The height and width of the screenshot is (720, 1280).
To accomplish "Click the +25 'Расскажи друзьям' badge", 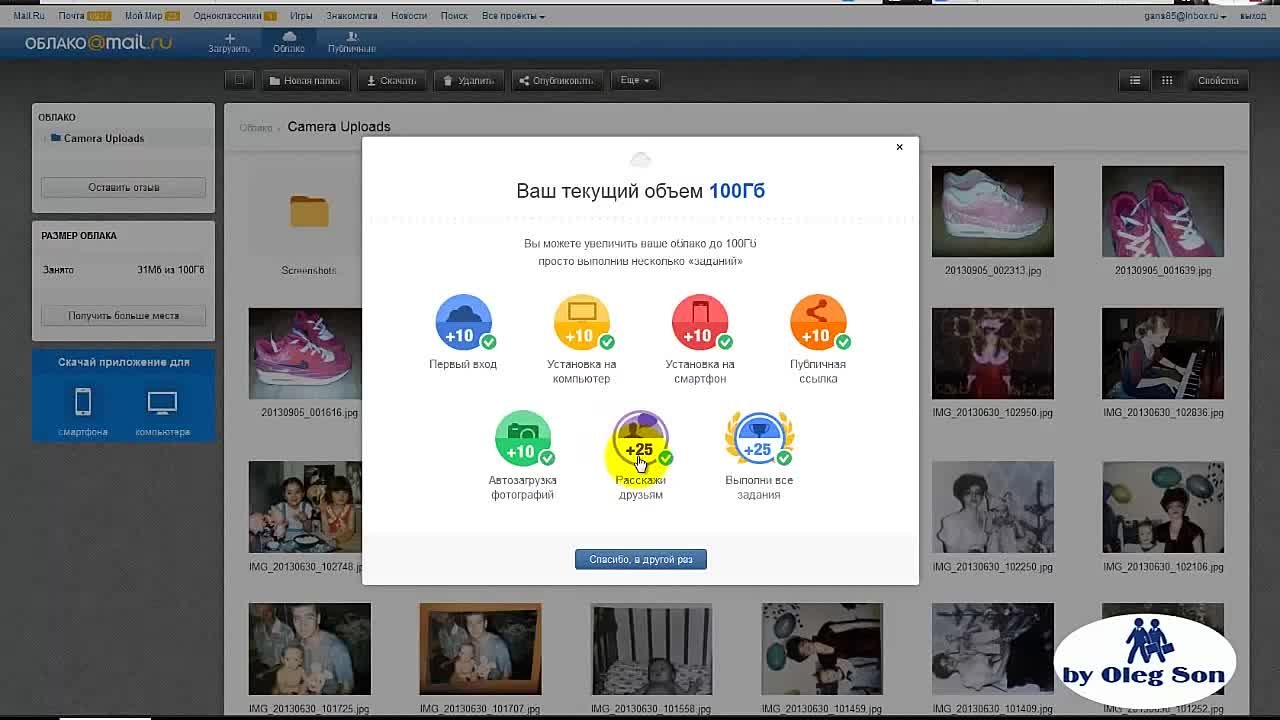I will pyautogui.click(x=641, y=439).
